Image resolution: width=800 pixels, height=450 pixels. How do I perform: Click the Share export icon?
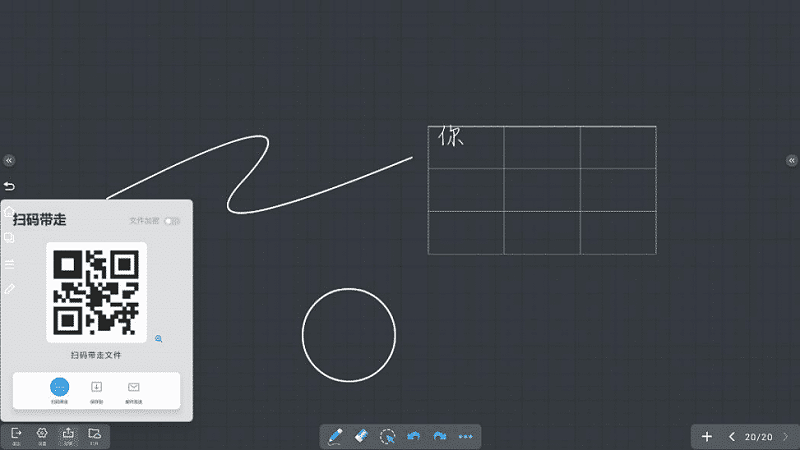click(68, 436)
